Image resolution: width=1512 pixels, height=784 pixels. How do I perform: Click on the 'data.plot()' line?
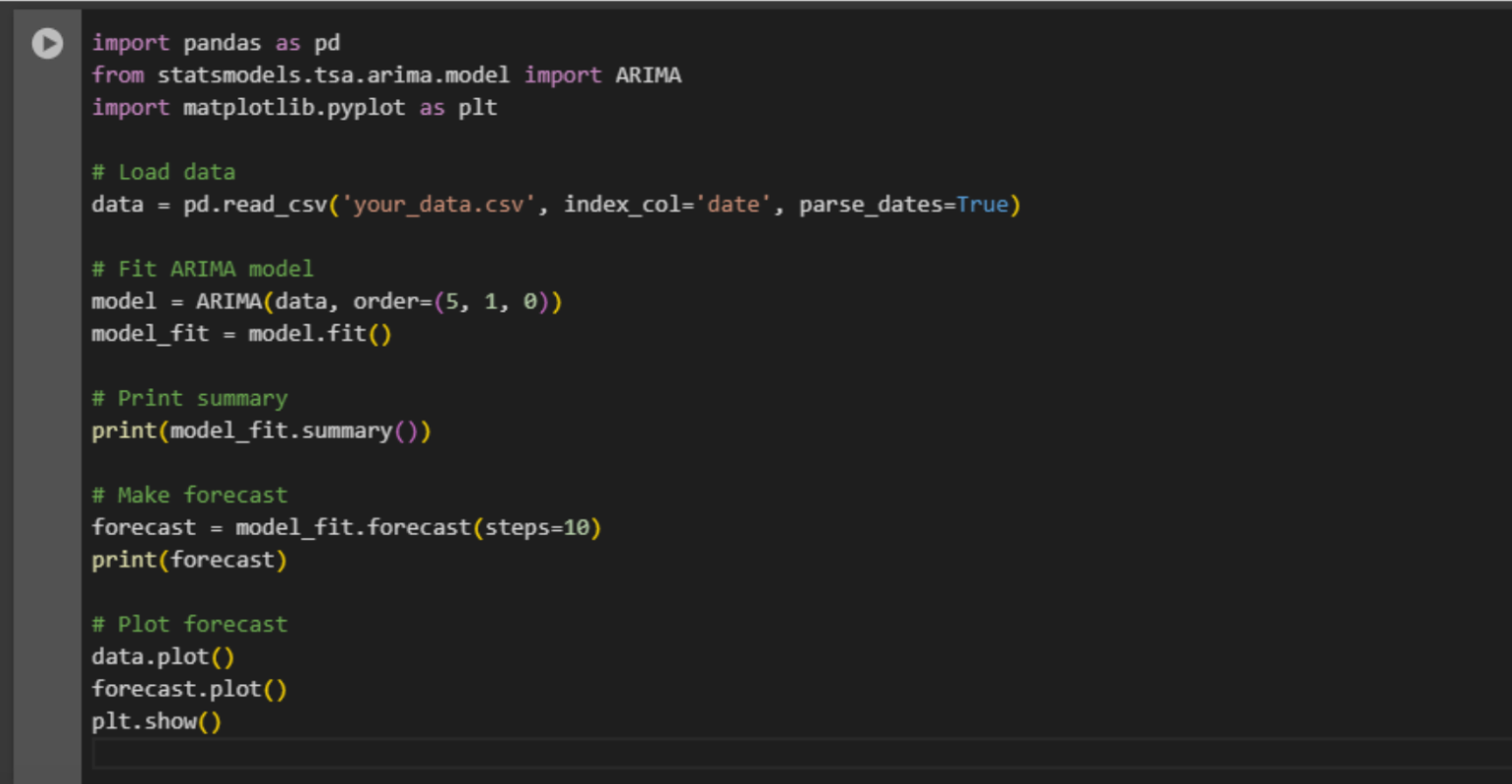163,658
